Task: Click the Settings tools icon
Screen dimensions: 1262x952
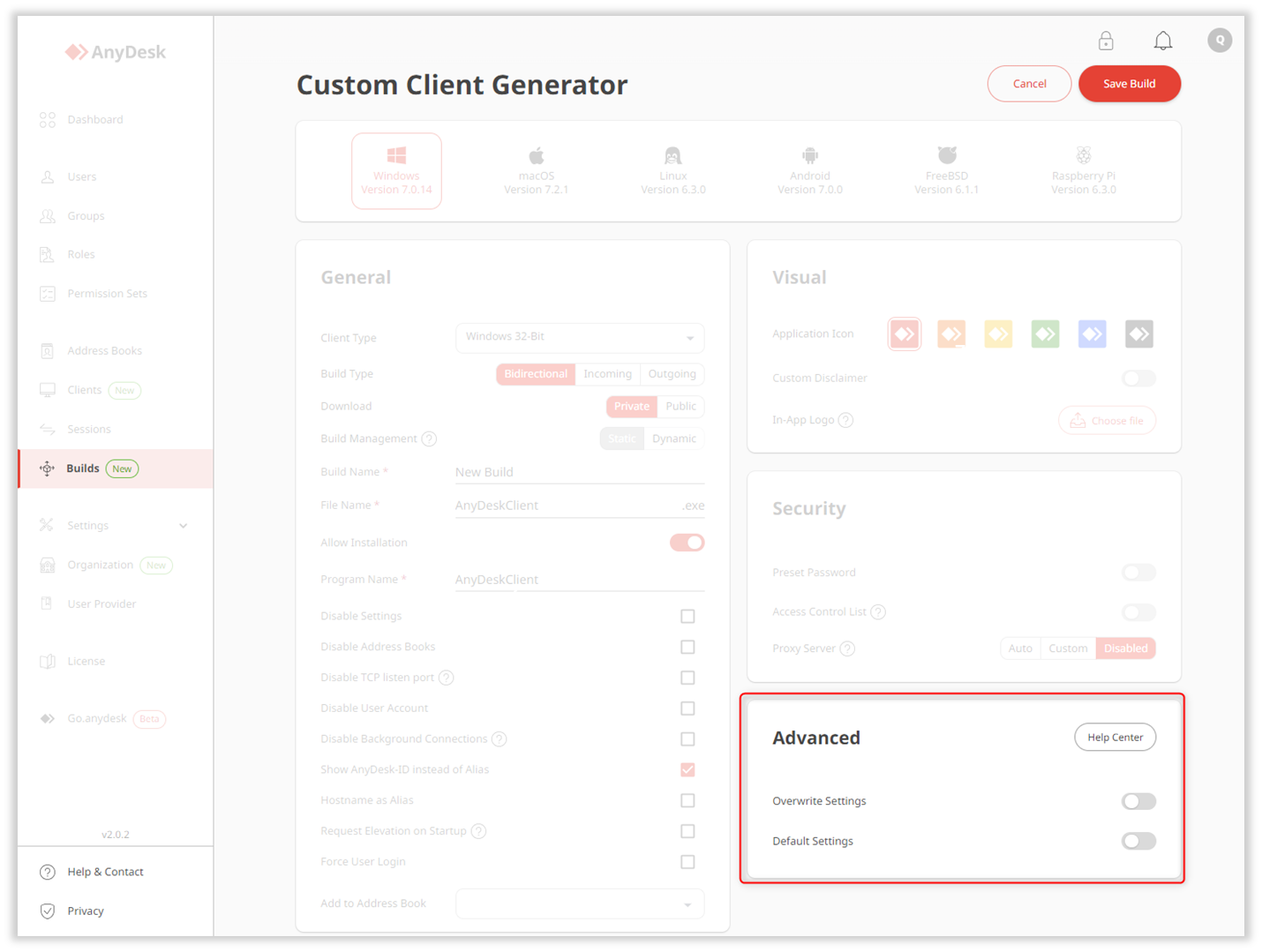Action: 48,525
